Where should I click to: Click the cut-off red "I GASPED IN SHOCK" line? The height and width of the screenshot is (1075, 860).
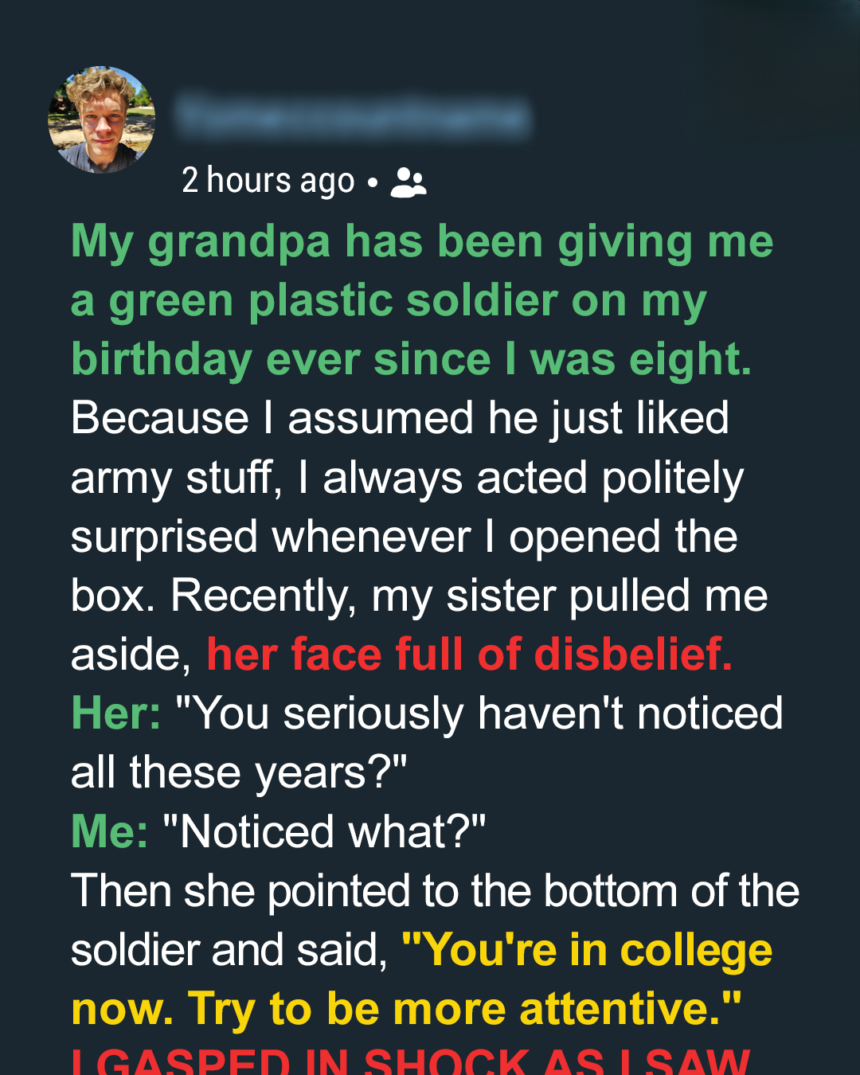click(410, 1062)
